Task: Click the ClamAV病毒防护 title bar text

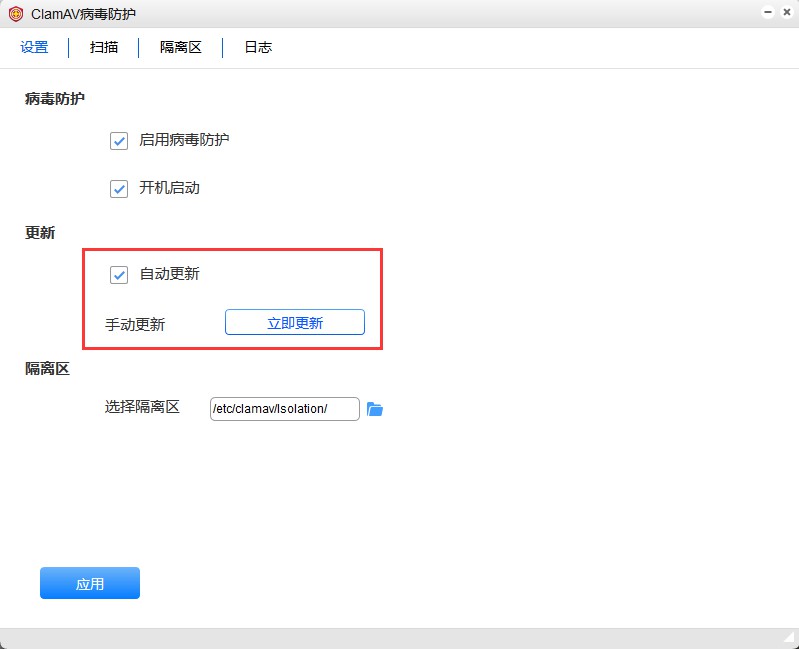Action: tap(83, 14)
